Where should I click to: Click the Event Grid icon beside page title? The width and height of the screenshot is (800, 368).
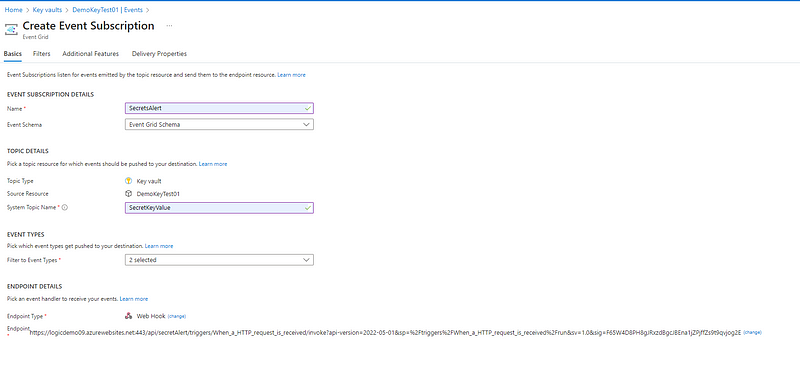11,29
